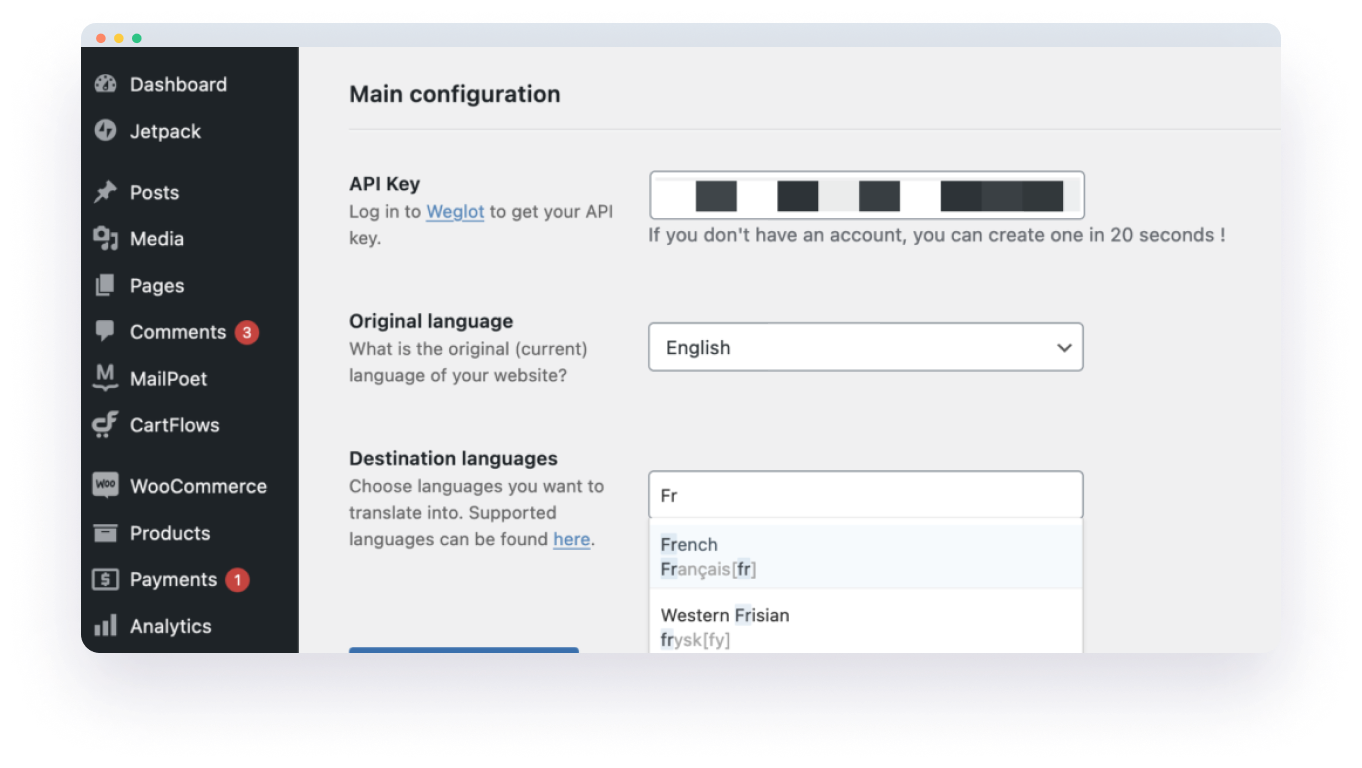Open the Original language dropdown showing English
Image resolution: width=1362 pixels, height=768 pixels.
[x=865, y=347]
